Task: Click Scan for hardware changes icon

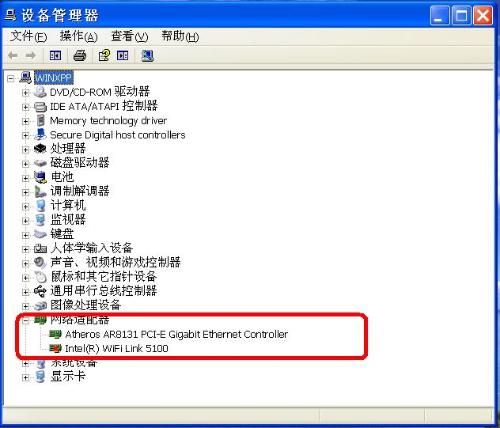Action: click(147, 56)
